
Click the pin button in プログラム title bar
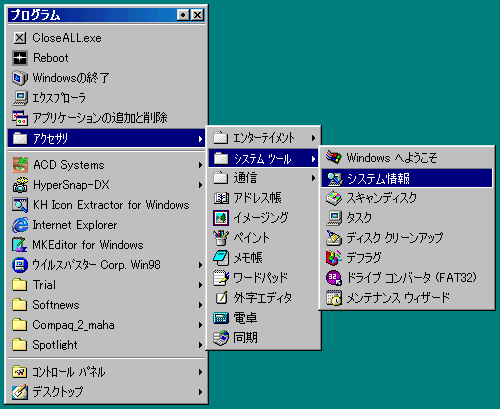[x=183, y=15]
